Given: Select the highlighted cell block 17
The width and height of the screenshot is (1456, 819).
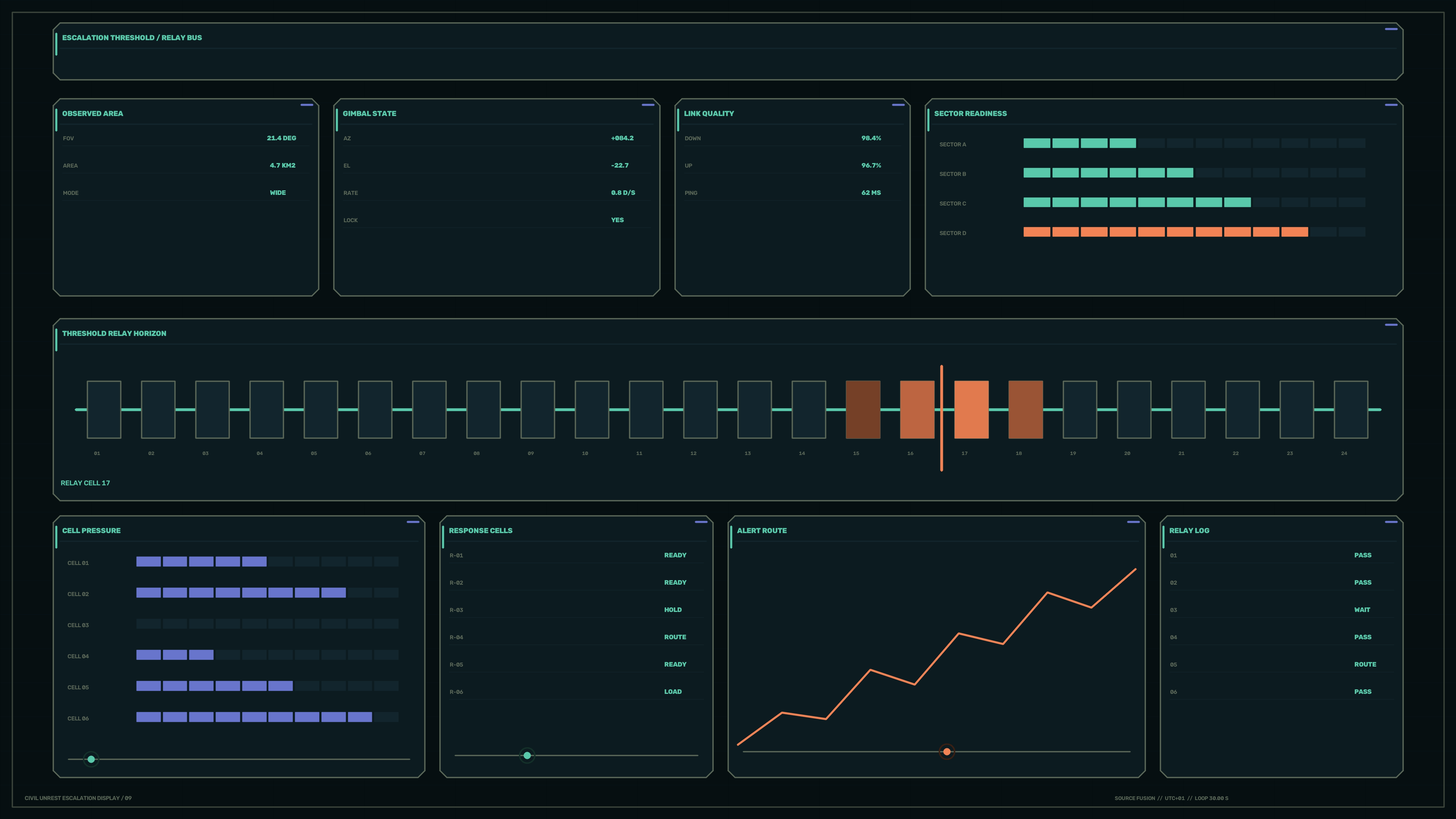Looking at the screenshot, I should [971, 409].
